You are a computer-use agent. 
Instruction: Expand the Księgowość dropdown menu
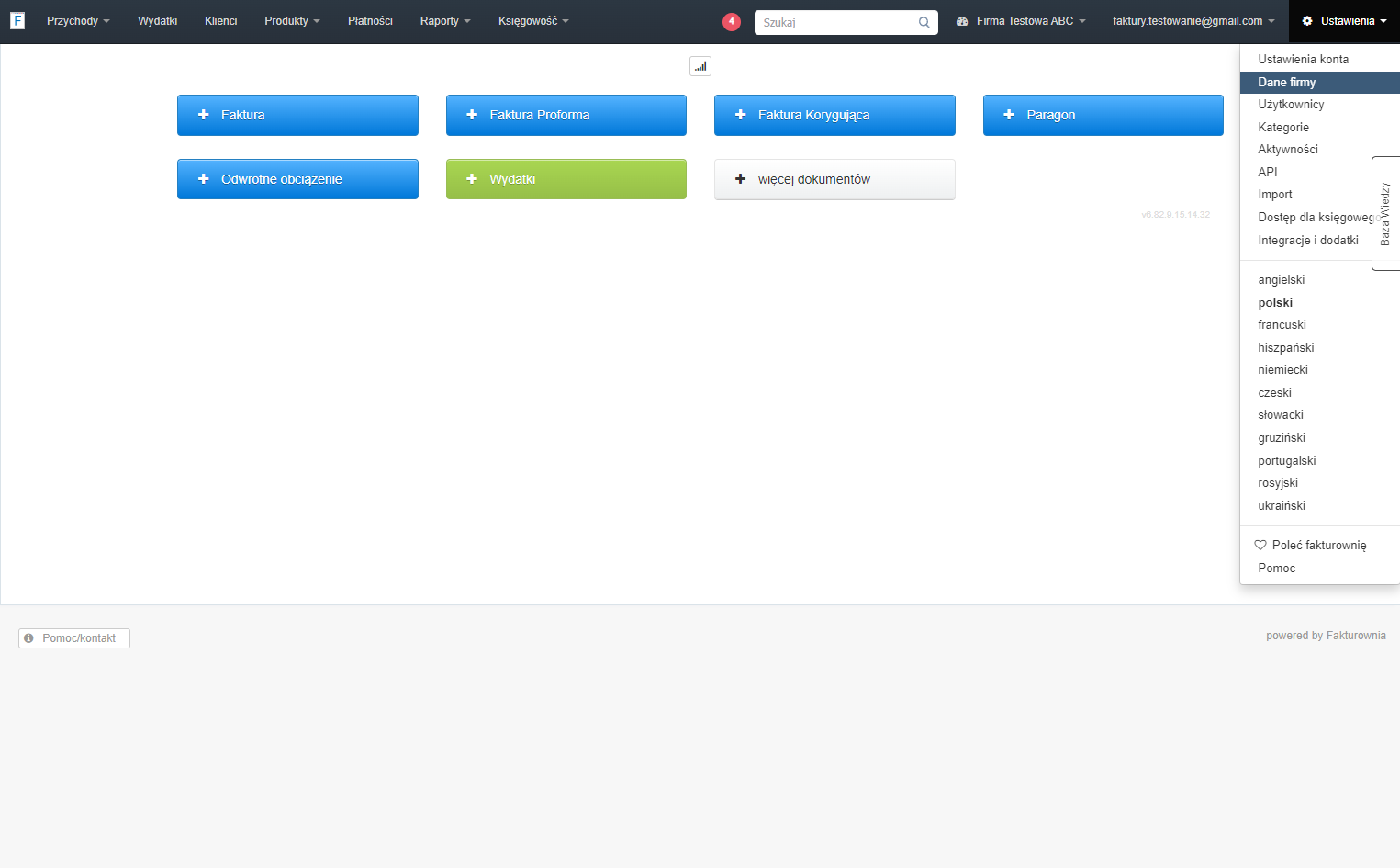(x=533, y=21)
